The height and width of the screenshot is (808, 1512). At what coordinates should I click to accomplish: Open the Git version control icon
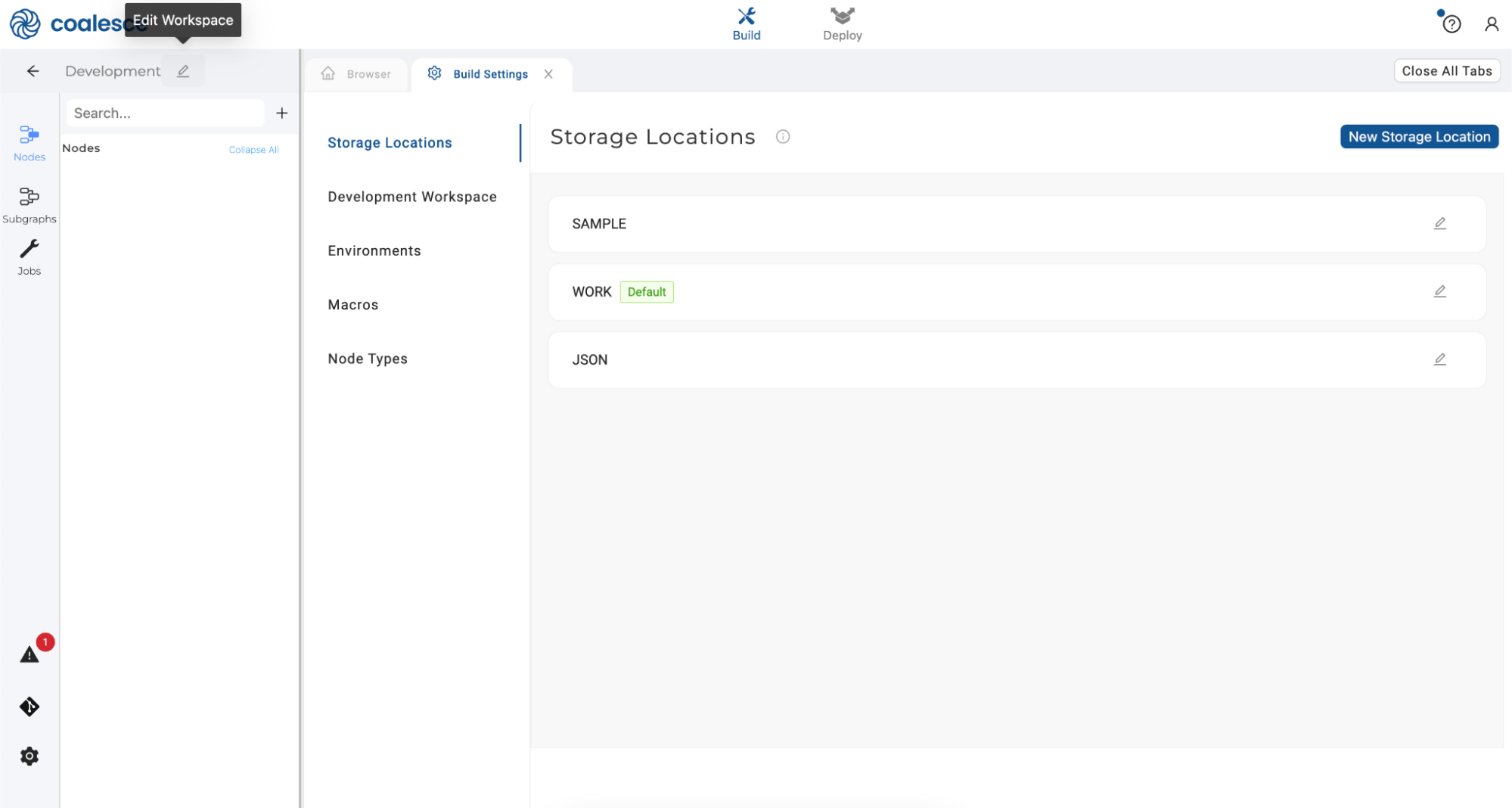pos(29,707)
